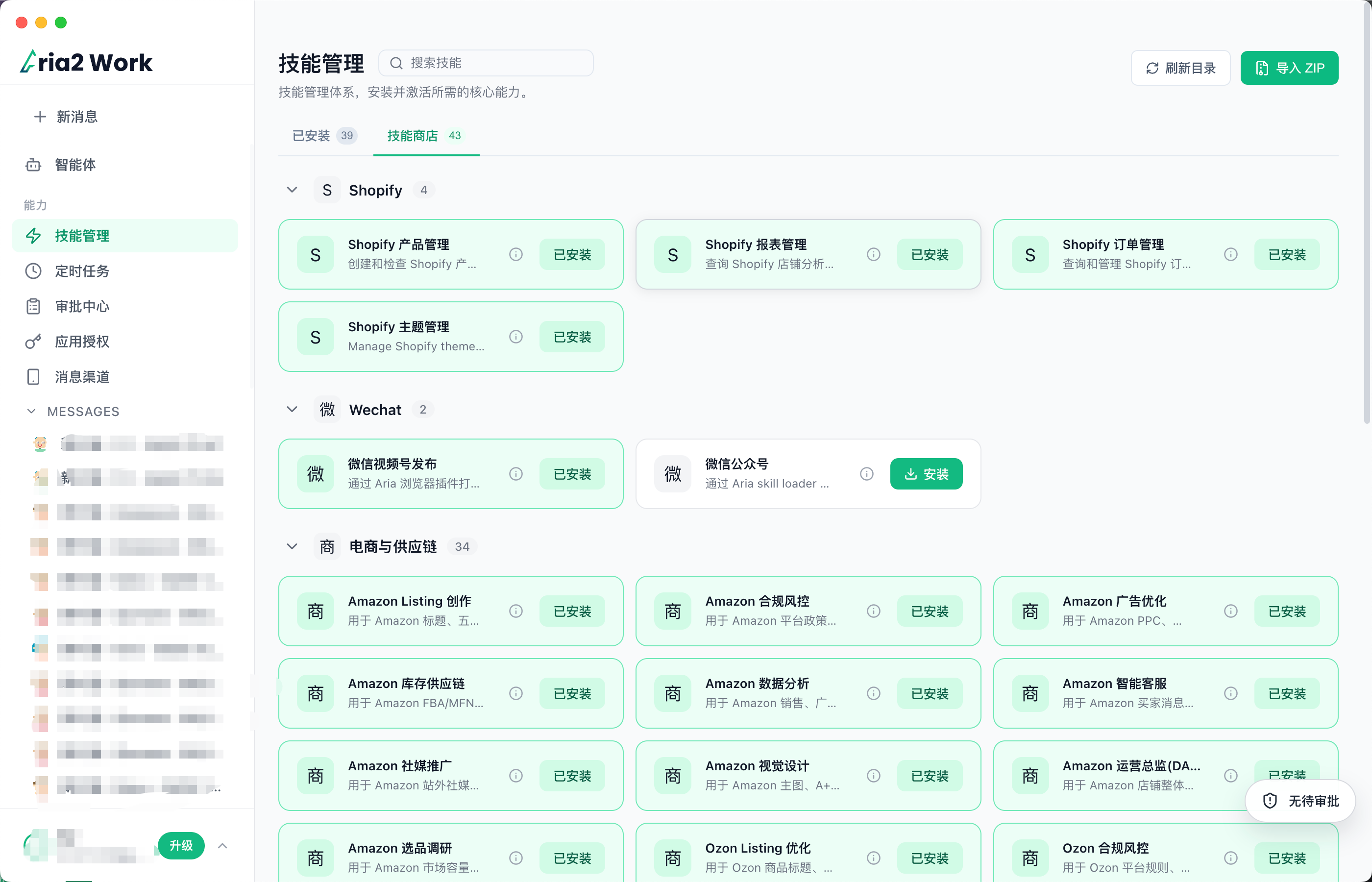
Task: Open 技能管理 in the sidebar
Action: [x=125, y=235]
